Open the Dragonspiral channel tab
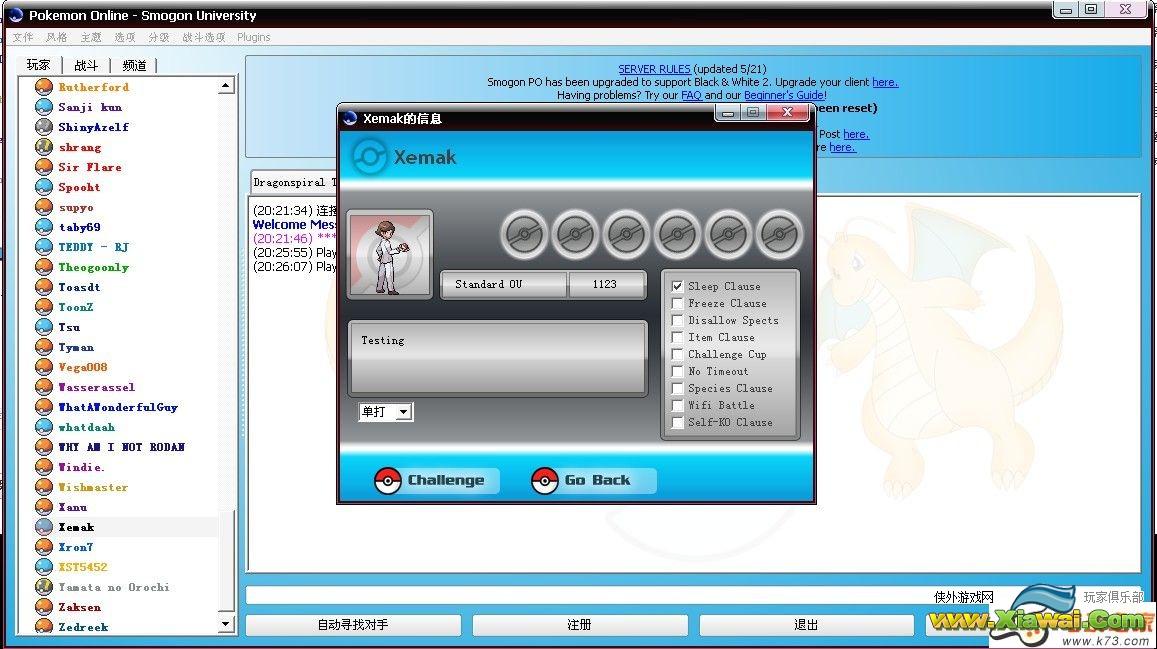The image size is (1157, 649). click(x=294, y=182)
